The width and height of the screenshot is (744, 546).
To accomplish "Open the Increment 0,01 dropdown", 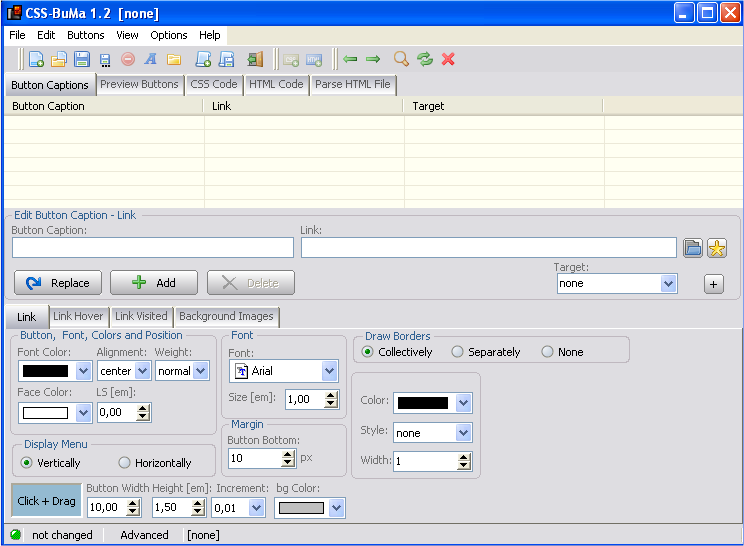I will coord(256,508).
